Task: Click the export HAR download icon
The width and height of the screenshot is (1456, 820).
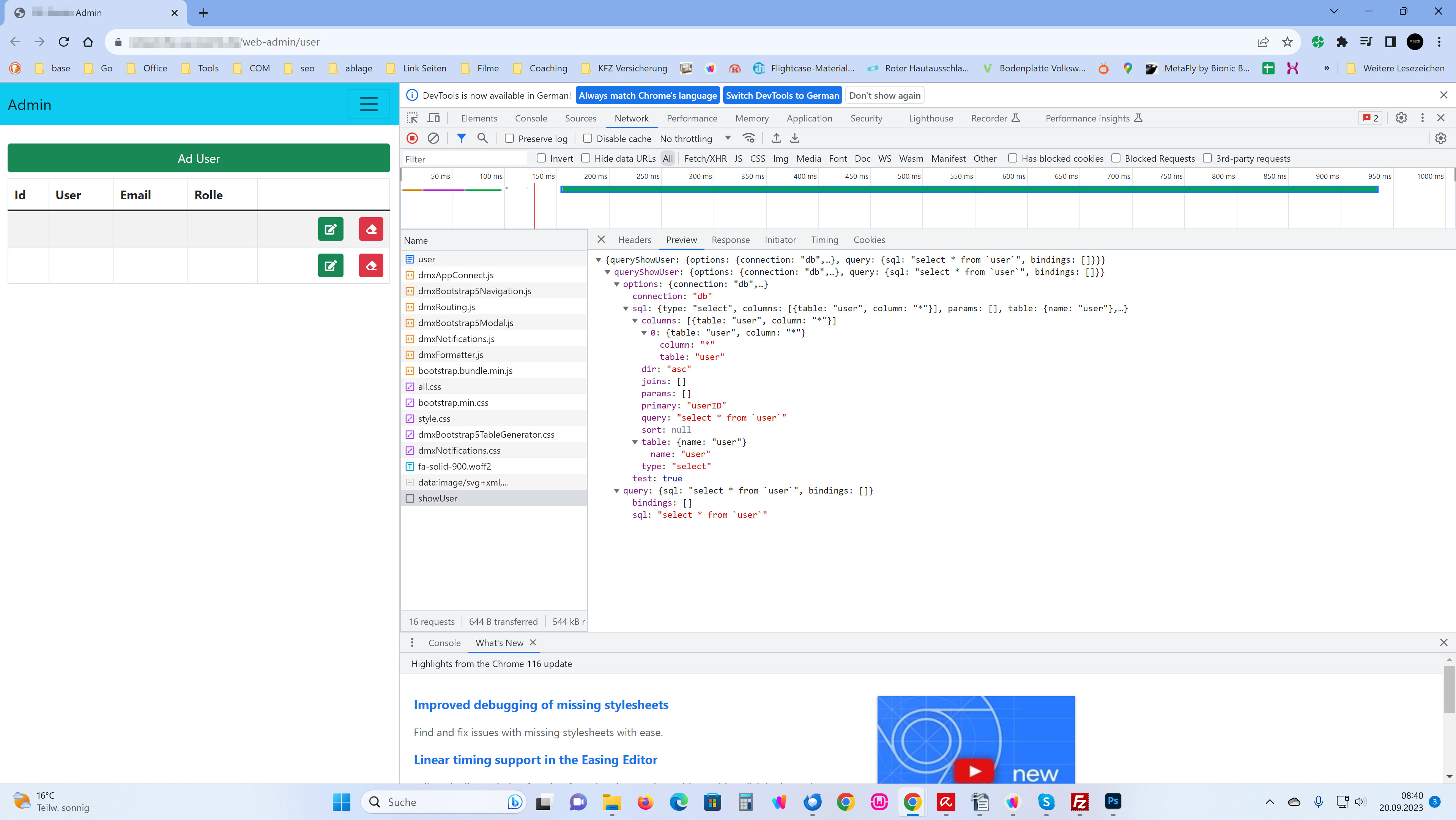Action: 795,139
